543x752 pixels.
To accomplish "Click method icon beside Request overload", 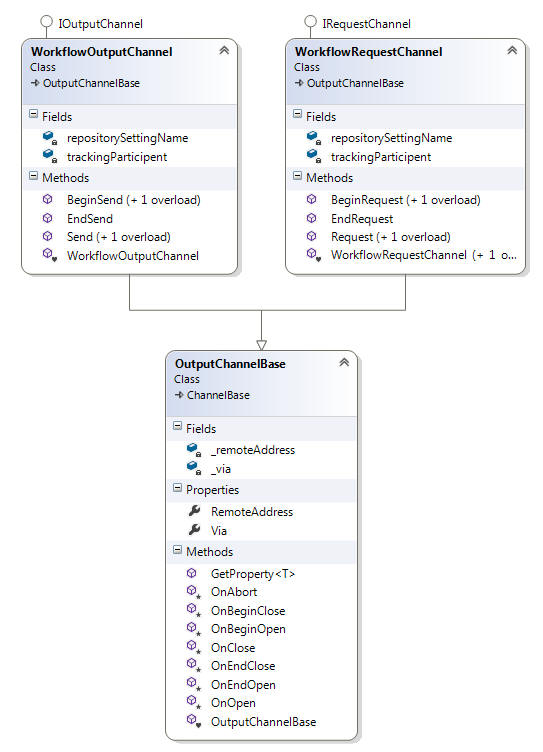I will coord(312,236).
